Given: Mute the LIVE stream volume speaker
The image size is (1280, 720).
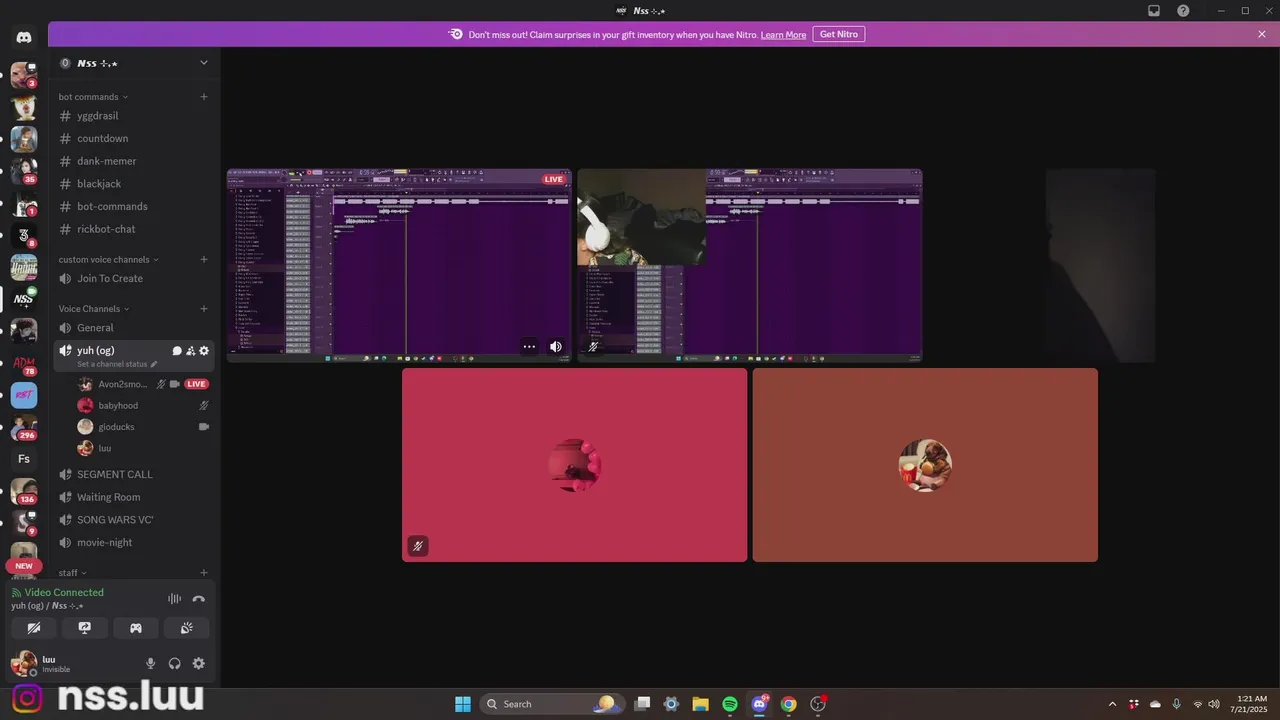Looking at the screenshot, I should (556, 347).
